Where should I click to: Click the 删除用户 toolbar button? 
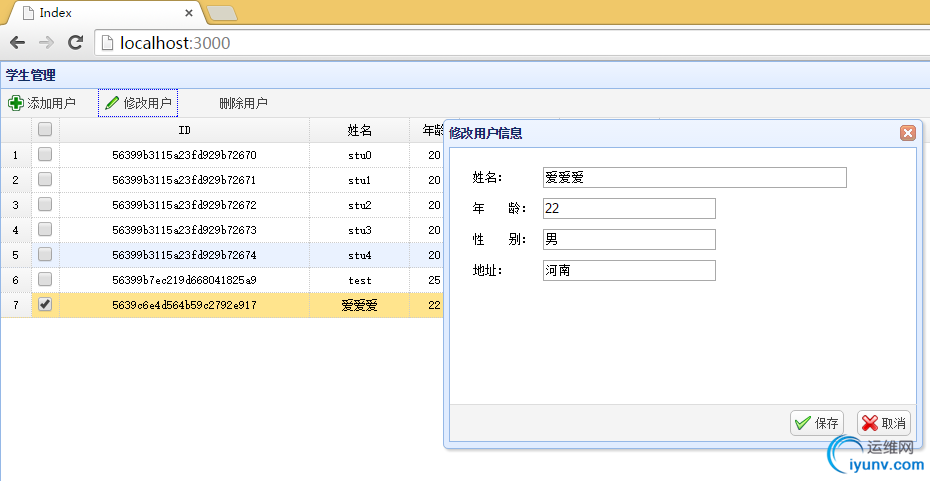tap(243, 103)
